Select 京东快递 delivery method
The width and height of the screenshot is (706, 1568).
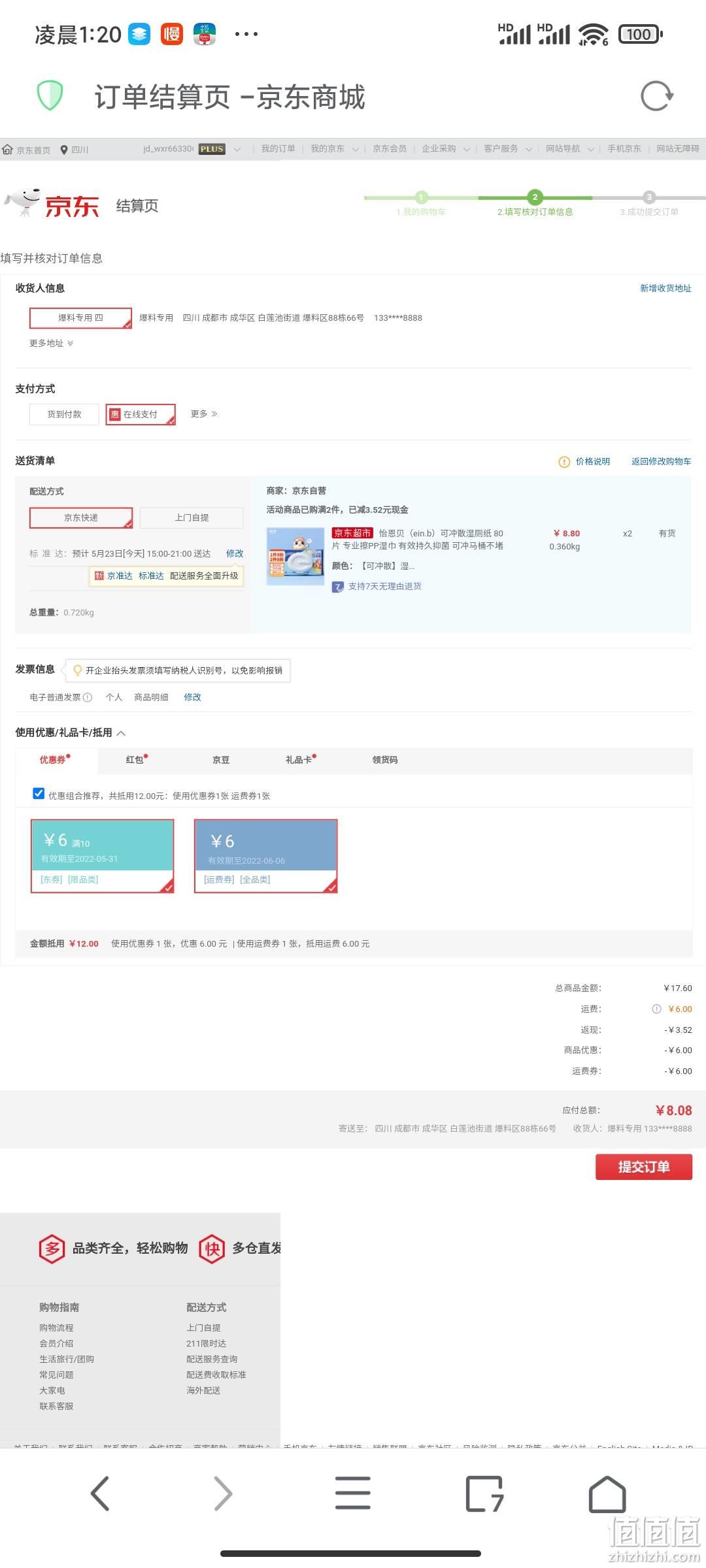coord(81,517)
